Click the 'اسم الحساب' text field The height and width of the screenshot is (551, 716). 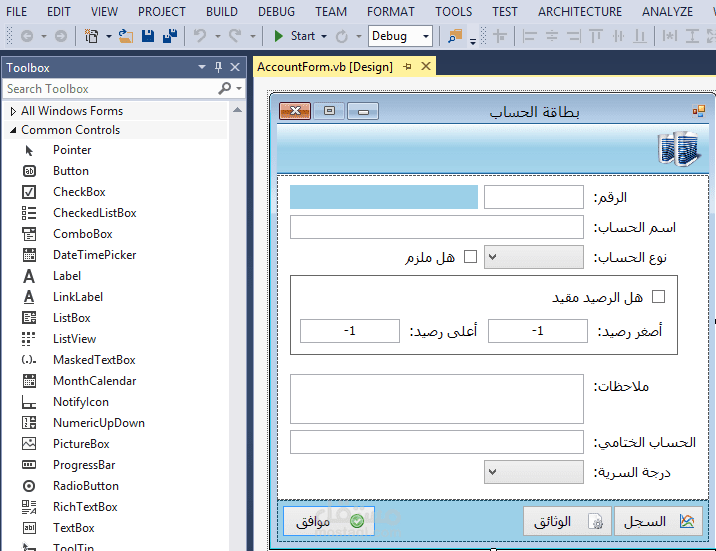437,227
